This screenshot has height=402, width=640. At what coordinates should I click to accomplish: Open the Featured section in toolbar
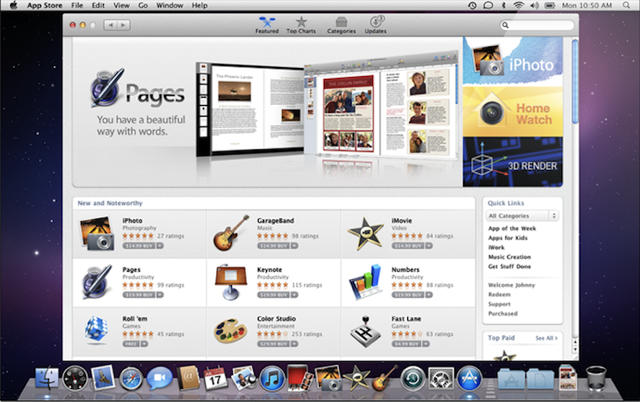267,24
